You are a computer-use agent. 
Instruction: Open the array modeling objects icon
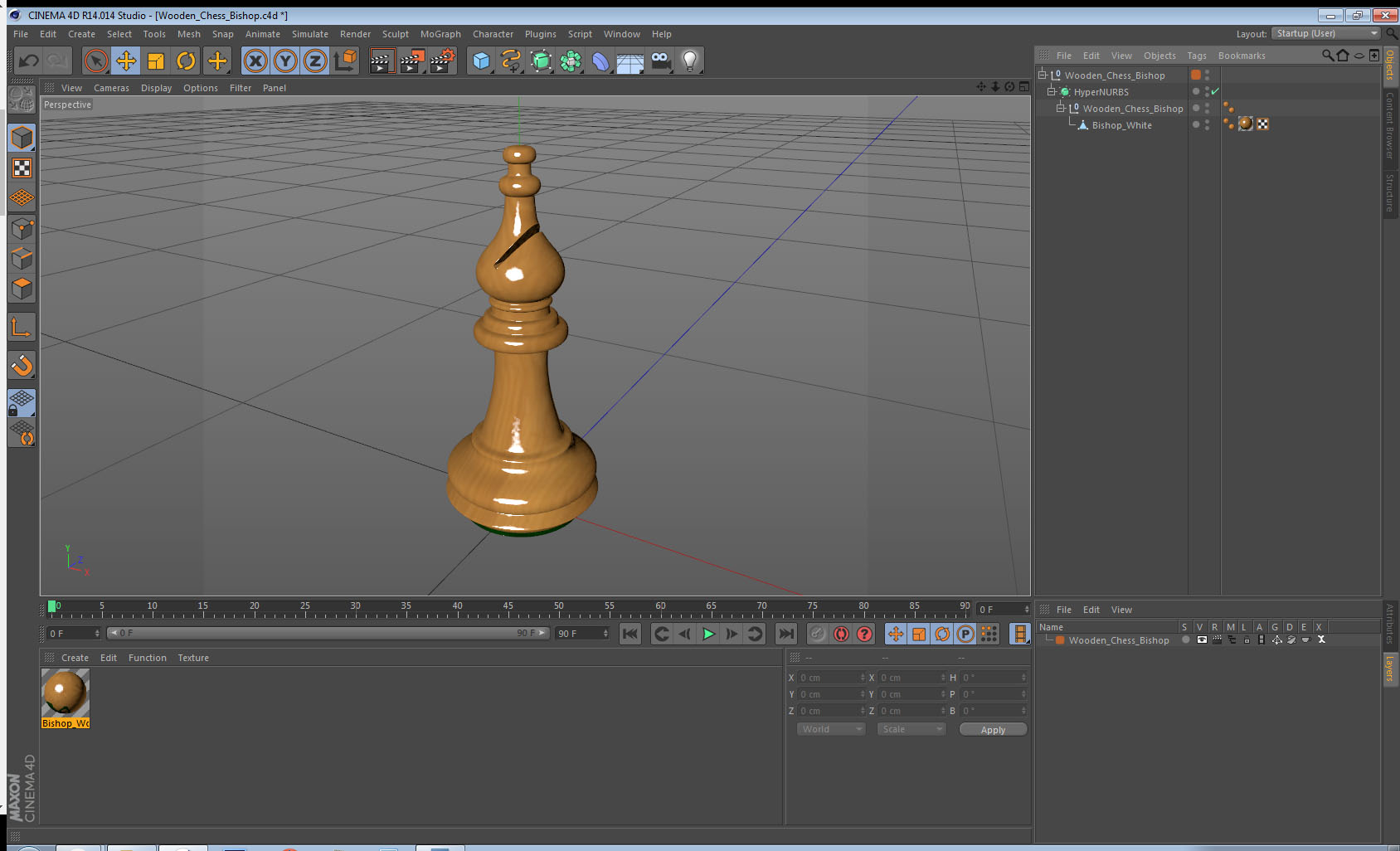(571, 61)
